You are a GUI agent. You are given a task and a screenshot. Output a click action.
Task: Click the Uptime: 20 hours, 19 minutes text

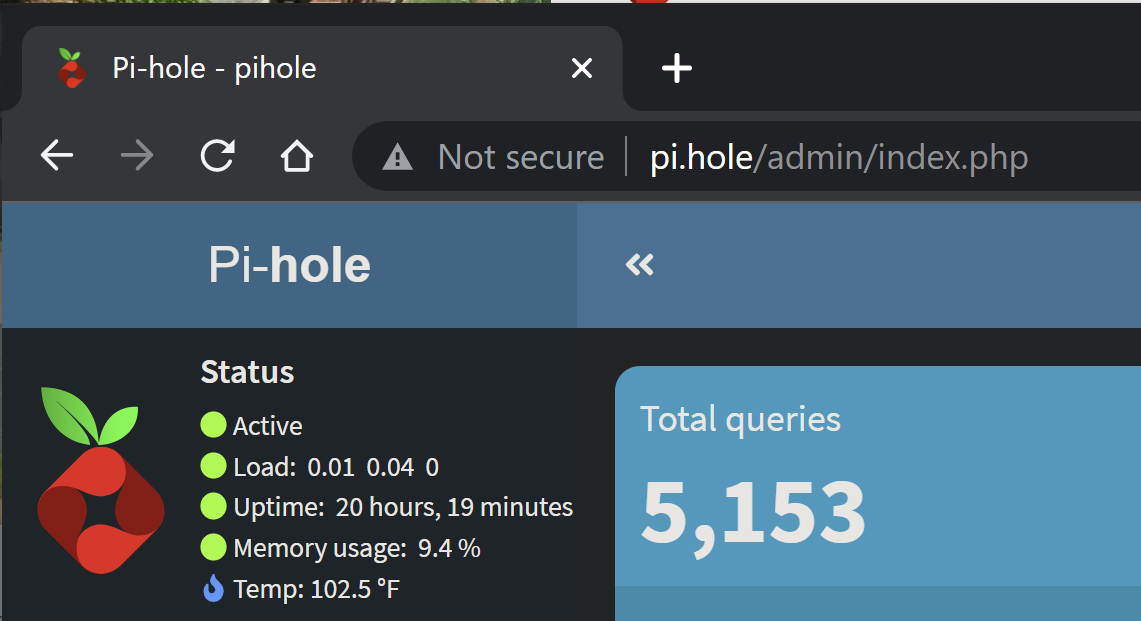(403, 507)
